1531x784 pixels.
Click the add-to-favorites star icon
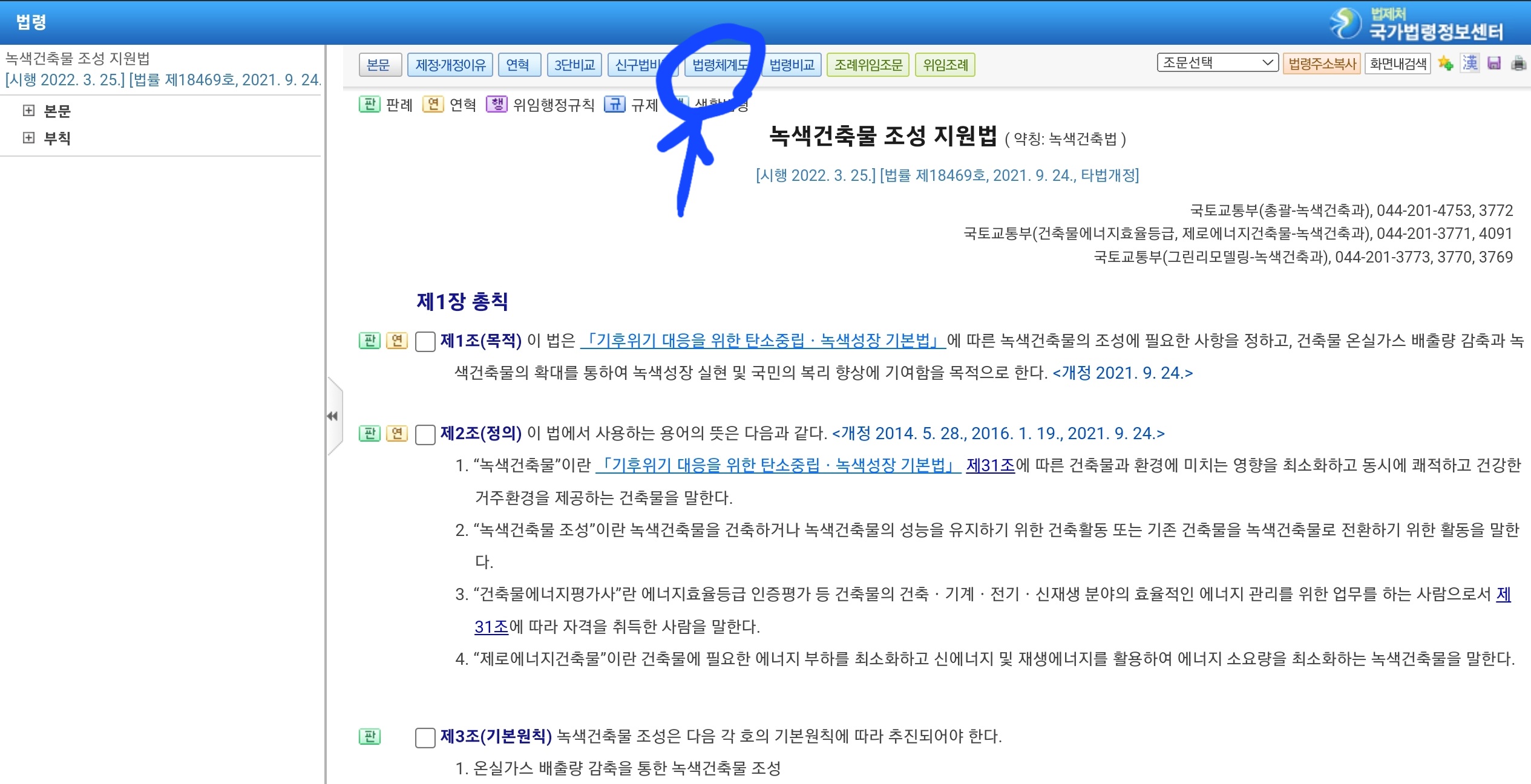click(x=1446, y=64)
